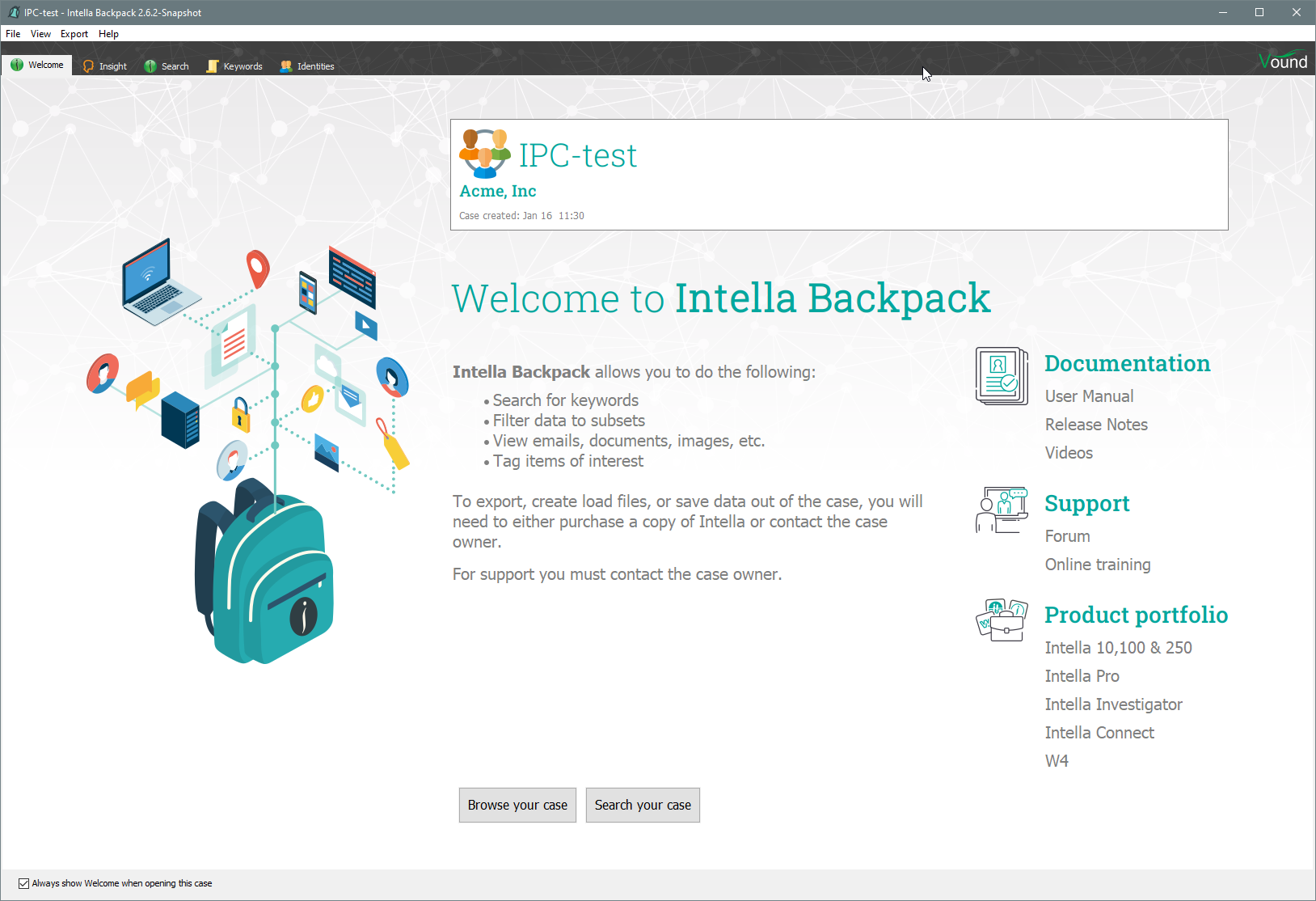Open the Export menu
This screenshot has height=901, width=1316.
pyautogui.click(x=74, y=34)
